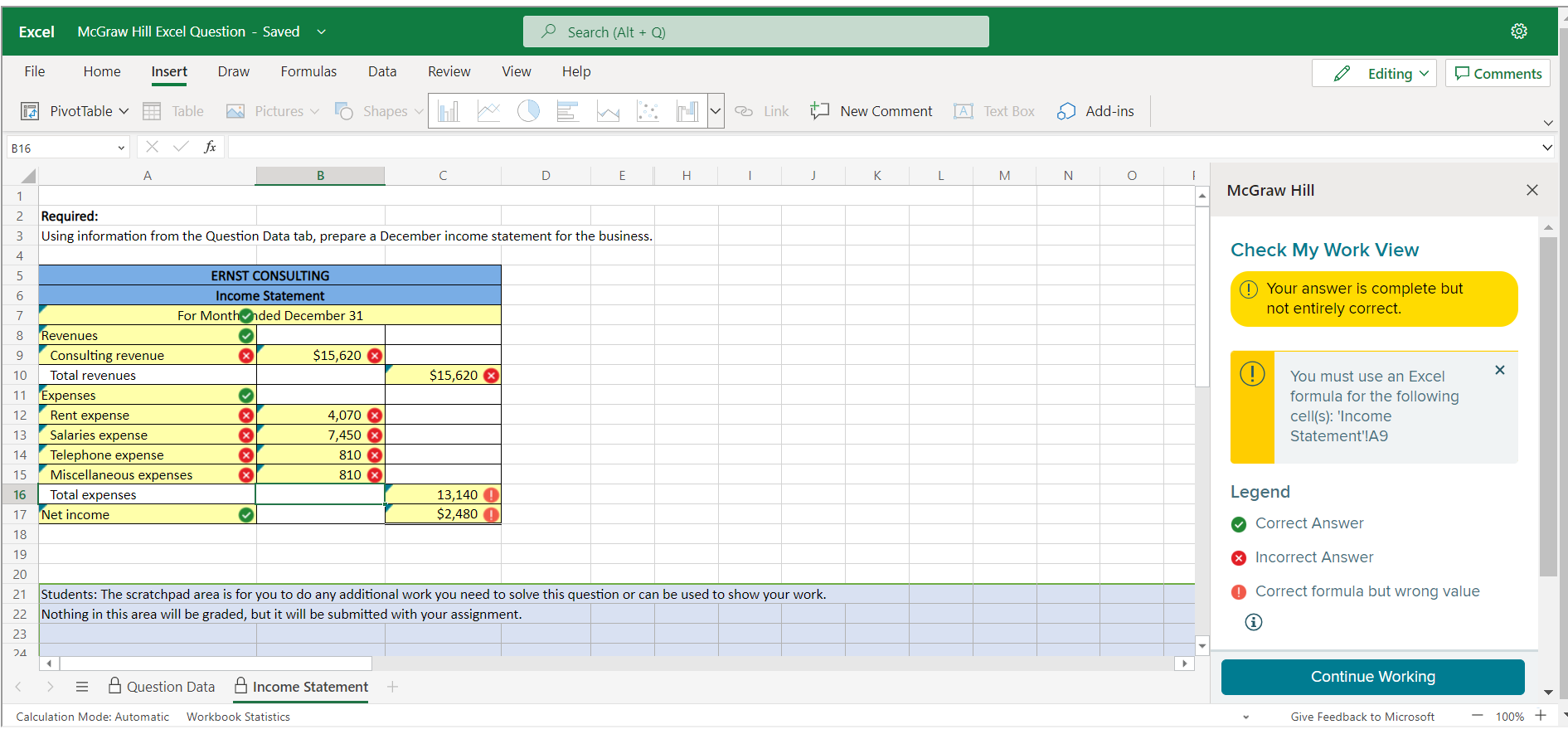Insert an area chart
This screenshot has height=739, width=1568.
(x=608, y=111)
